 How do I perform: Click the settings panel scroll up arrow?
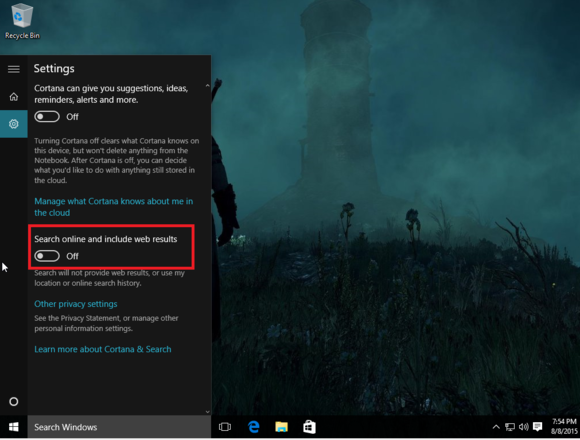(208, 86)
